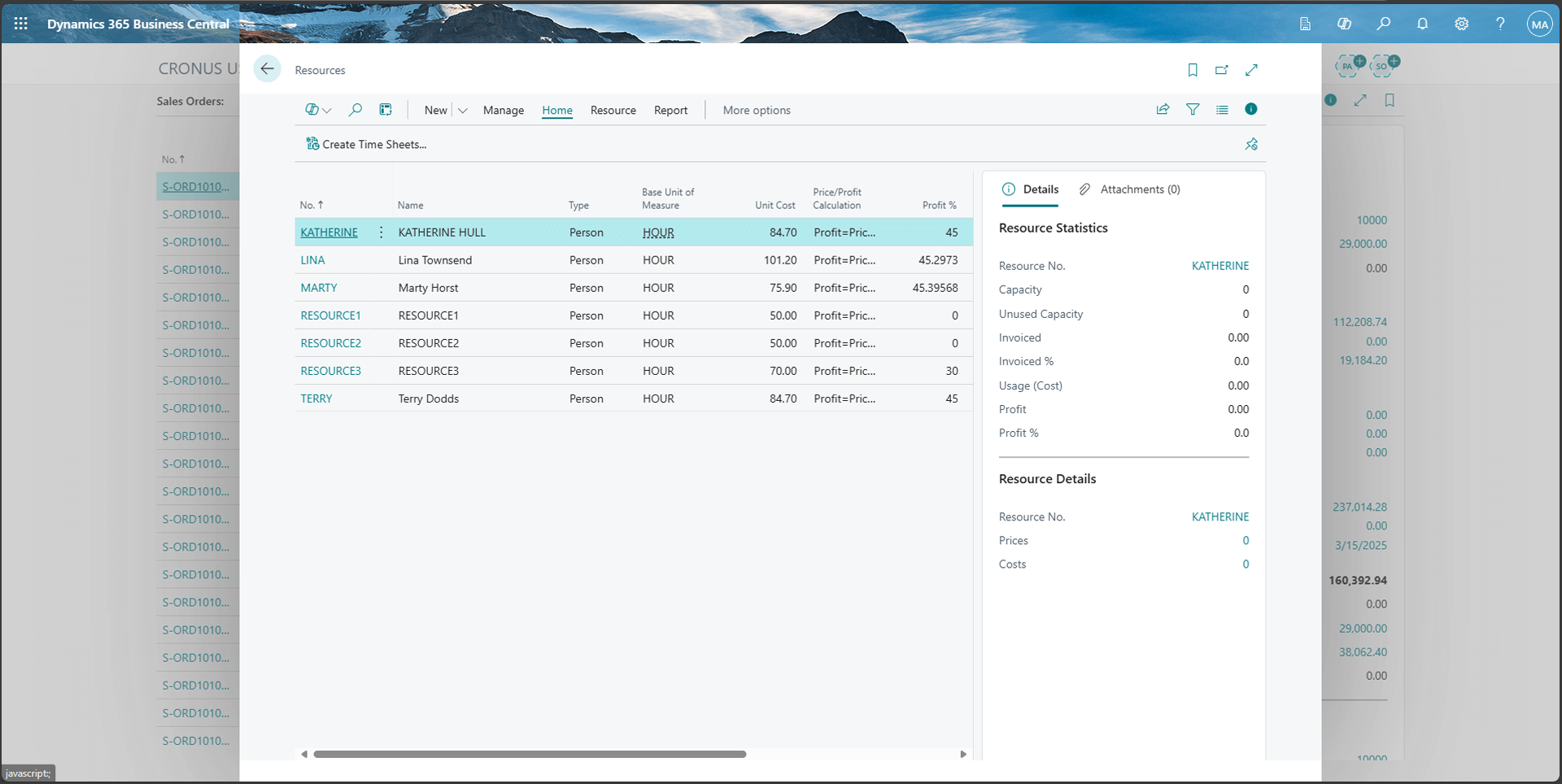This screenshot has height=784, width=1562.
Task: Open the filter pane
Action: click(1193, 109)
